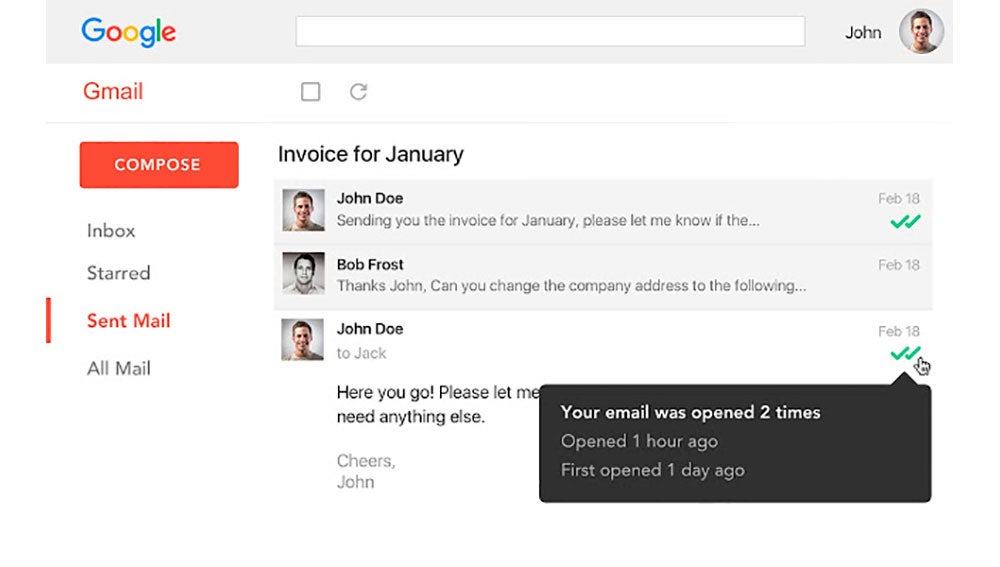Open the Gmail logo link
Screen dimensions: 1000x567
click(x=113, y=91)
